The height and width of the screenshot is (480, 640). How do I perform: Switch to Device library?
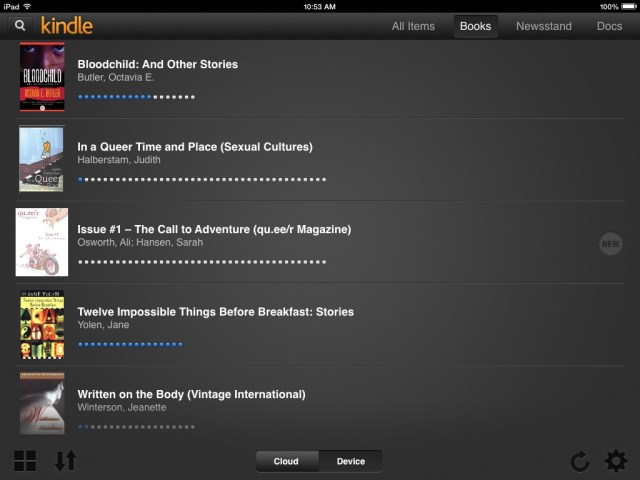(x=351, y=461)
